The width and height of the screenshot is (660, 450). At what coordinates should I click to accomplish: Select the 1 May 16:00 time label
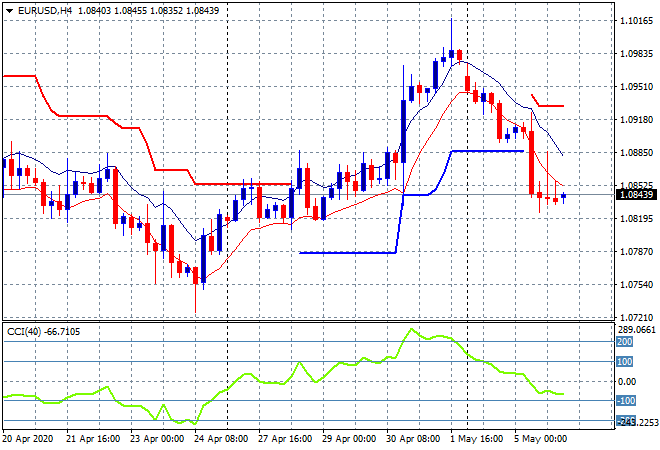point(476,439)
